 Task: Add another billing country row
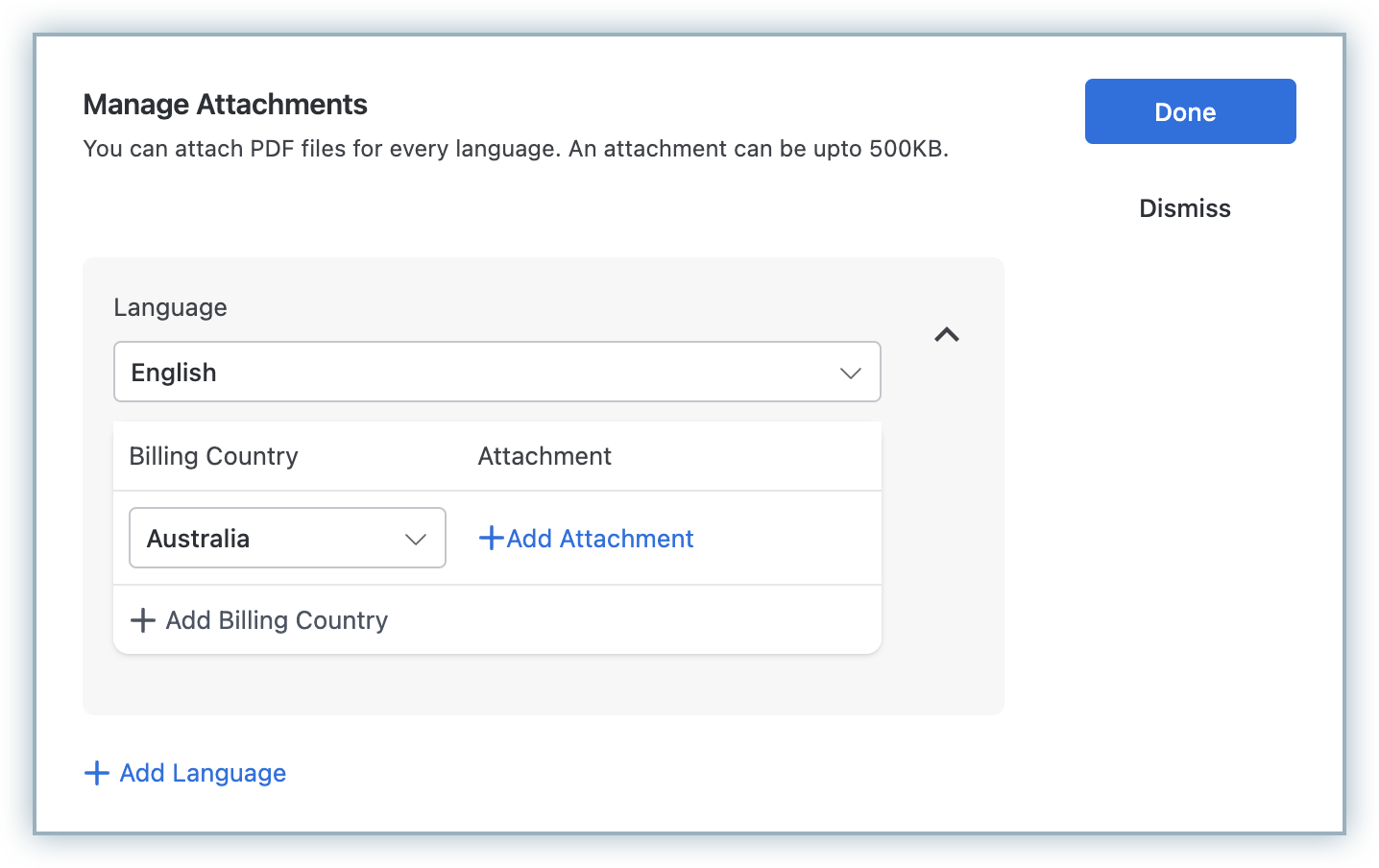coord(276,620)
